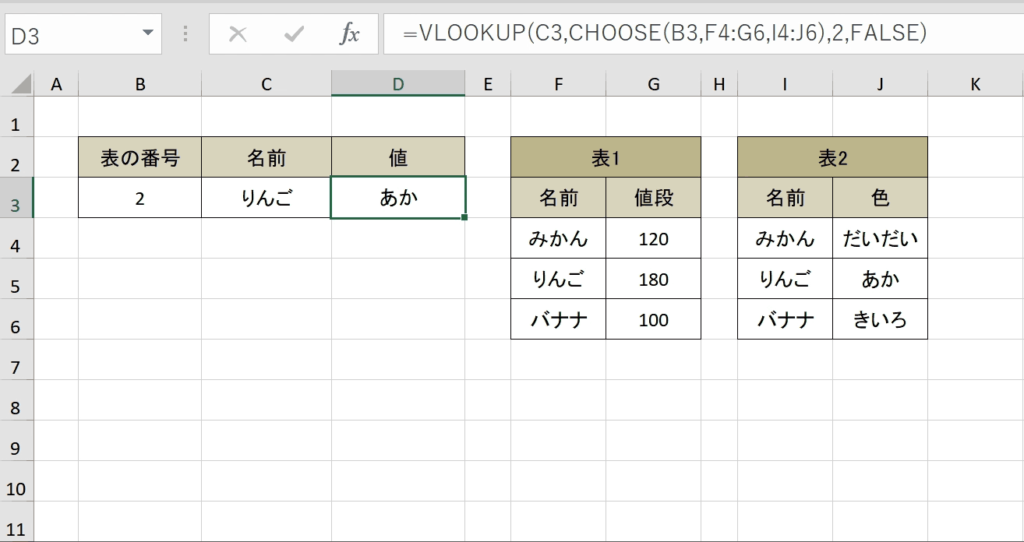Click the 表の番号 header cell
This screenshot has width=1024, height=542.
[x=140, y=157]
